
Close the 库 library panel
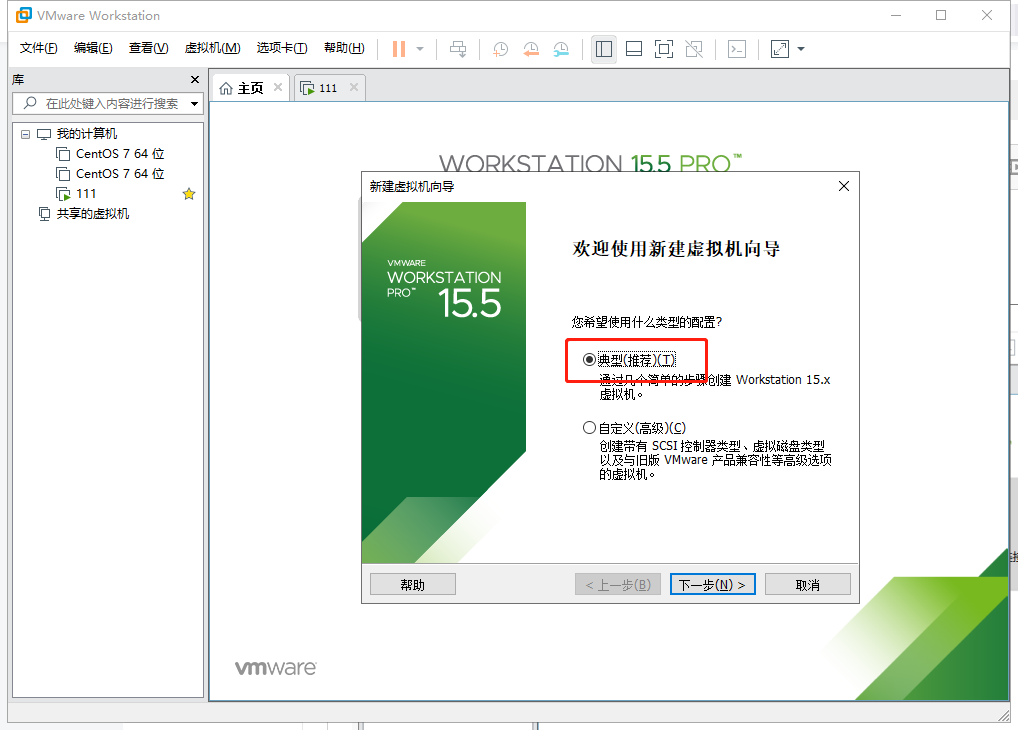click(x=195, y=79)
